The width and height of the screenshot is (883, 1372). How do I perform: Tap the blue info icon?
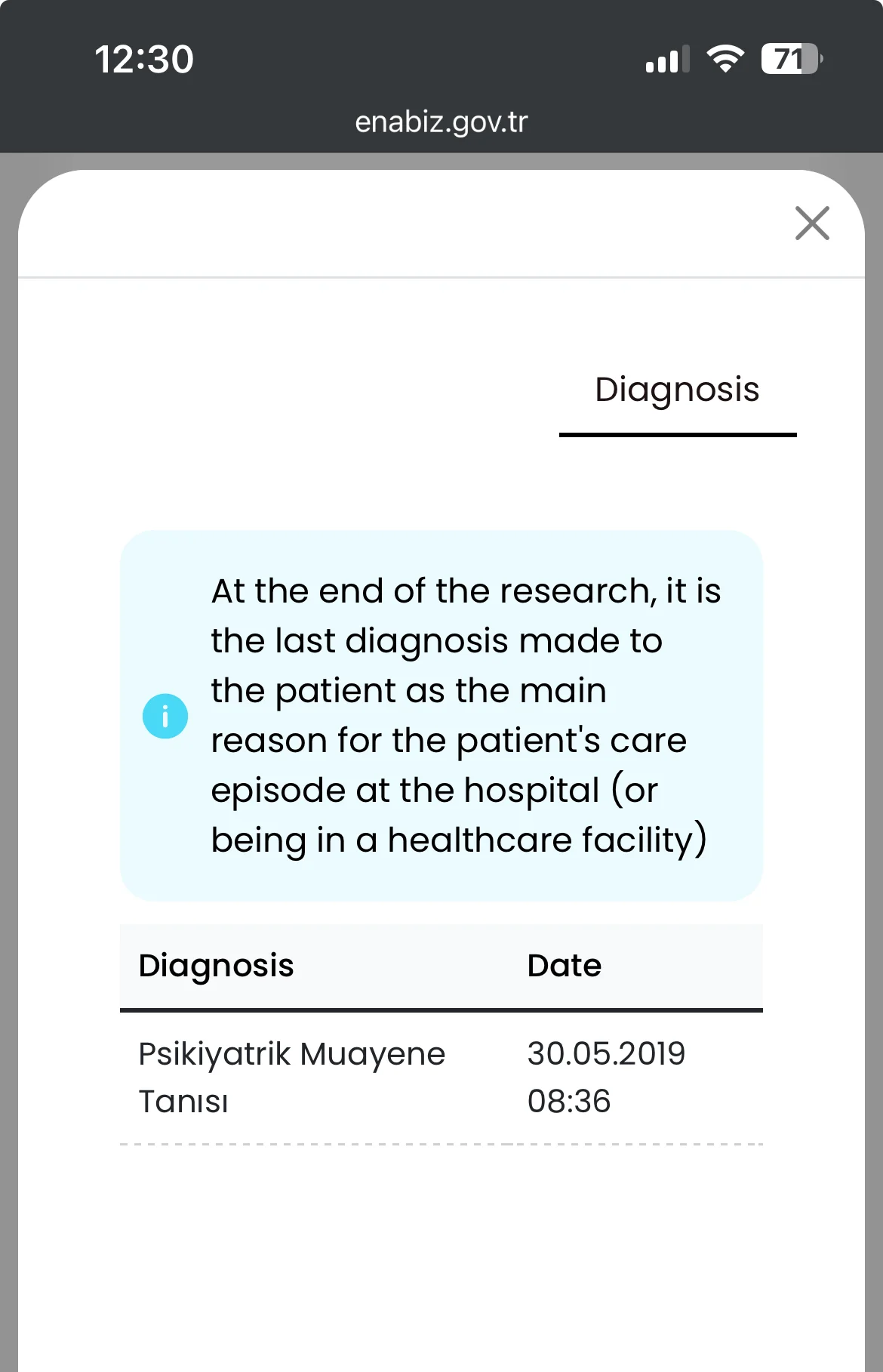click(165, 716)
